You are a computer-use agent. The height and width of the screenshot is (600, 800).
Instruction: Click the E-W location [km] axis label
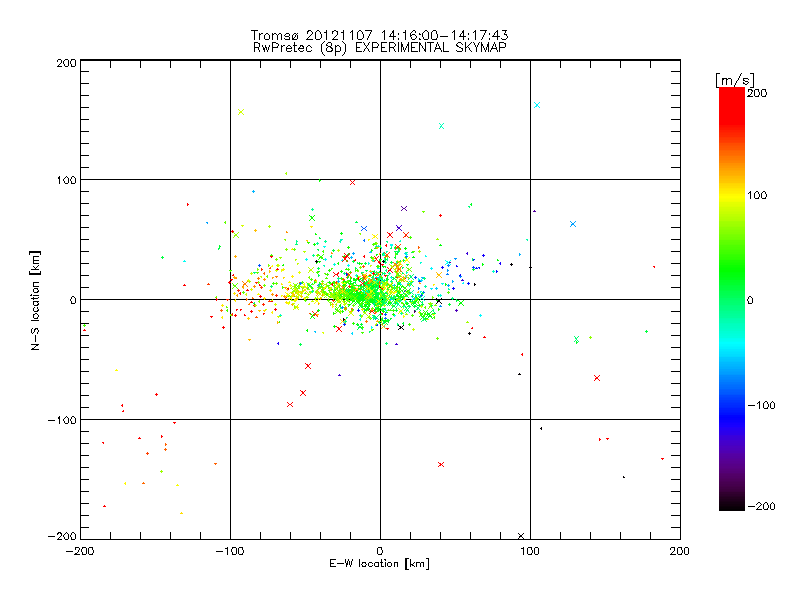pyautogui.click(x=379, y=564)
